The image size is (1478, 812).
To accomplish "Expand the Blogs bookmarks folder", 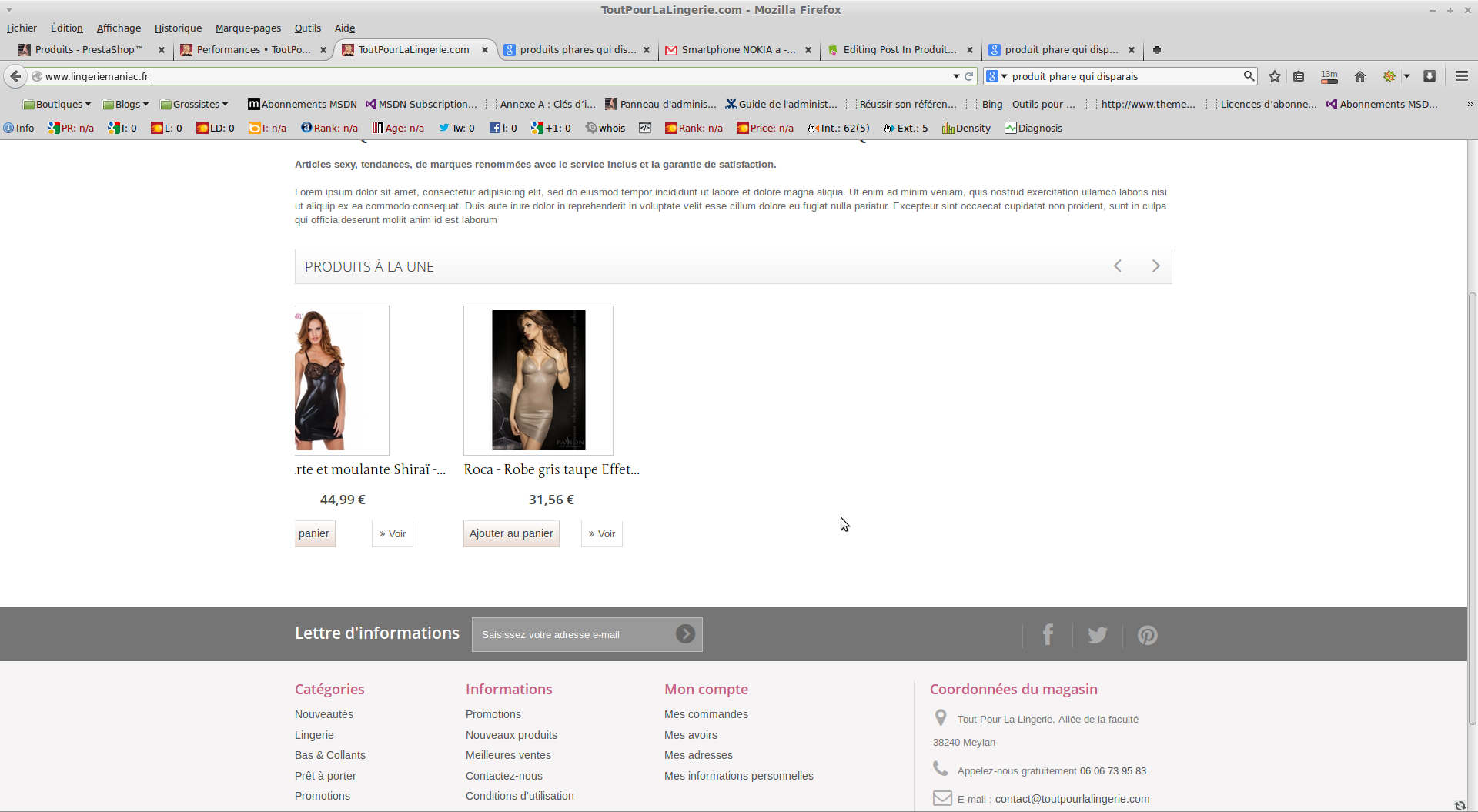I will tap(125, 105).
